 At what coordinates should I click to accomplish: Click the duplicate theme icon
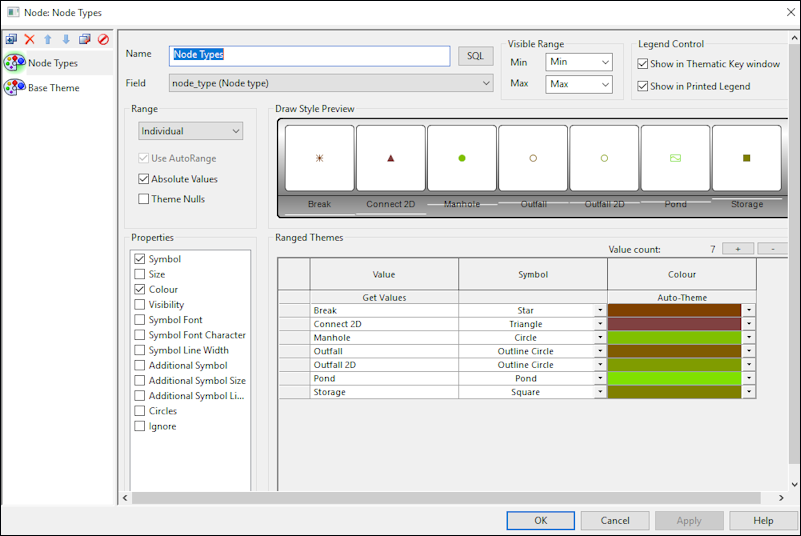pos(84,40)
